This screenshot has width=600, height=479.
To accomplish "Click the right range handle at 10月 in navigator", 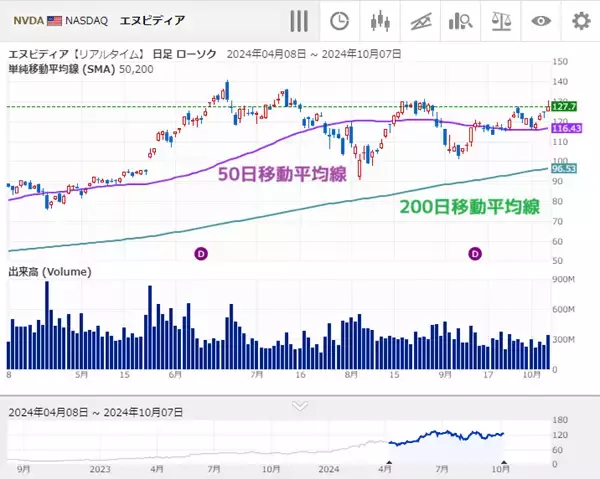I will (504, 462).
